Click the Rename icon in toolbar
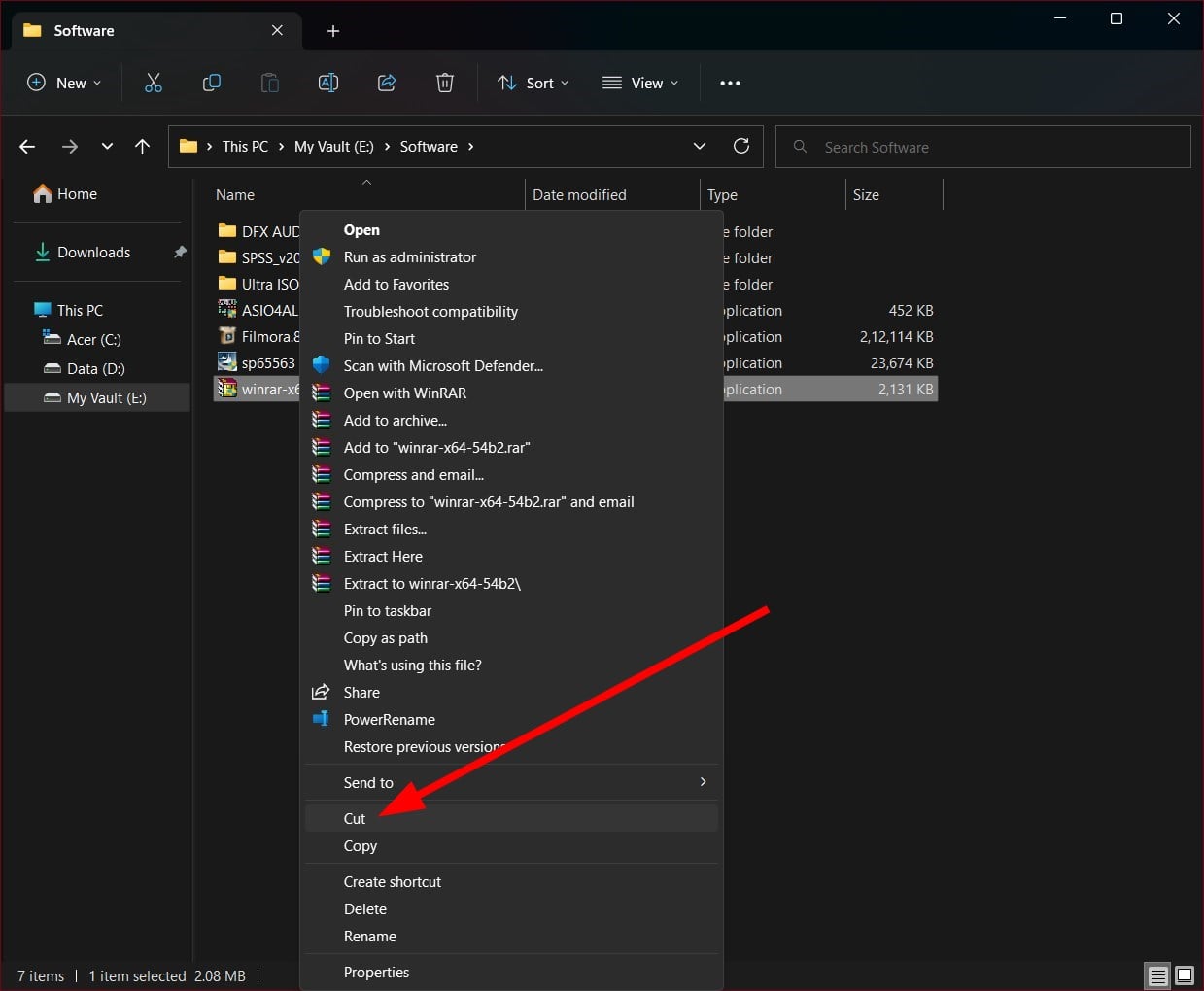The width and height of the screenshot is (1204, 991). [328, 84]
